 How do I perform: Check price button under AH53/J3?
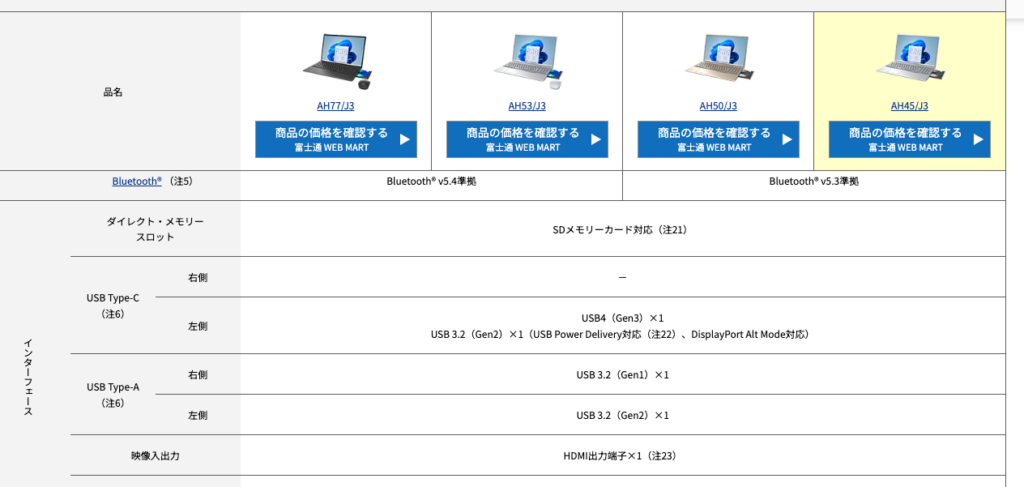(527, 139)
